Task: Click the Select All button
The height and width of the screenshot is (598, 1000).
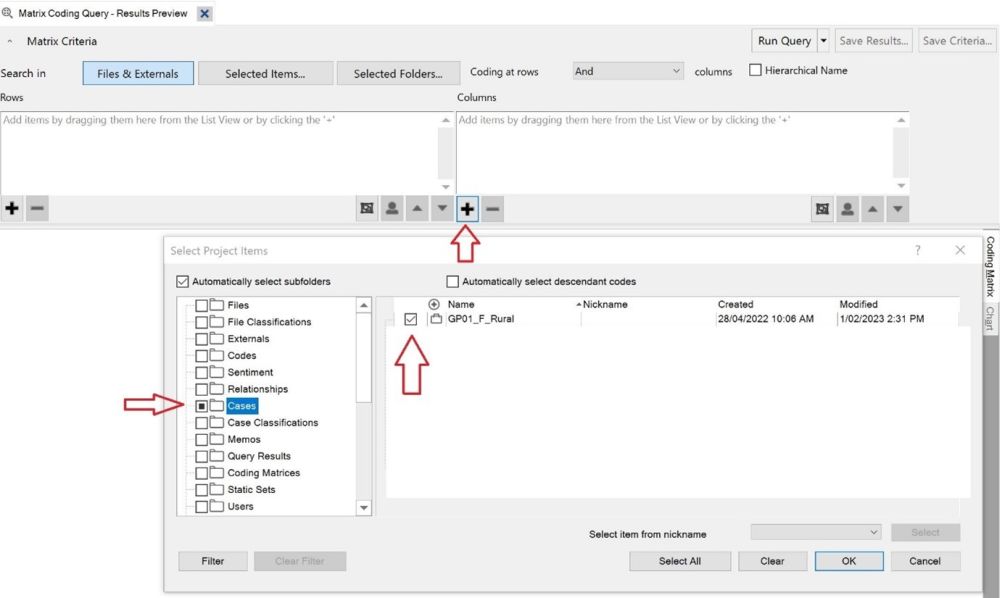Action: [x=679, y=561]
